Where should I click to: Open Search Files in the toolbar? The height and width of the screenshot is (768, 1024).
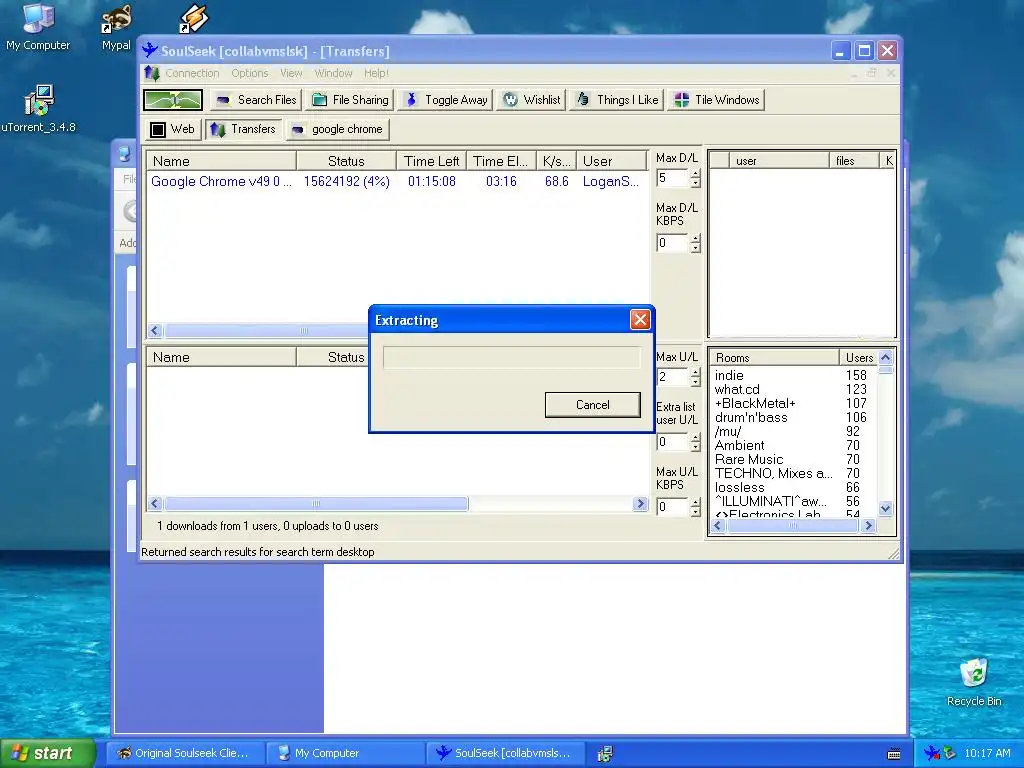tap(256, 100)
